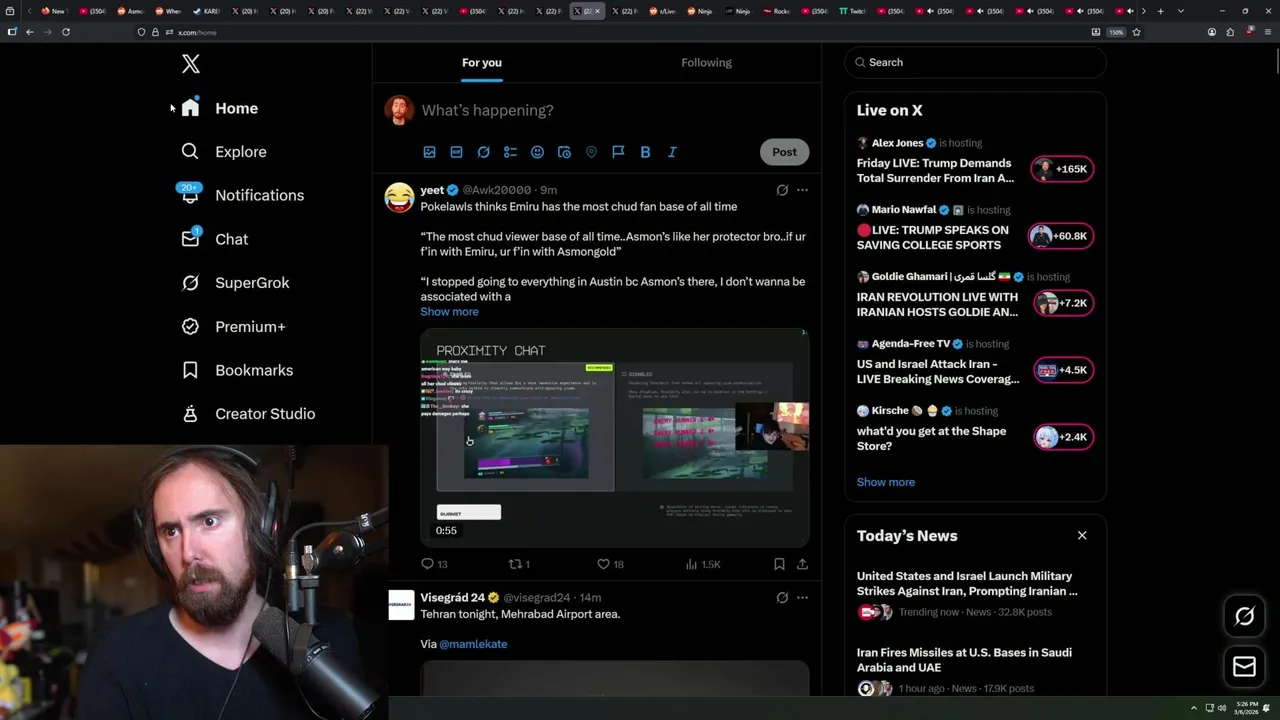This screenshot has height=720, width=1280.
Task: Like yeet's post with 18 likes
Action: click(610, 564)
